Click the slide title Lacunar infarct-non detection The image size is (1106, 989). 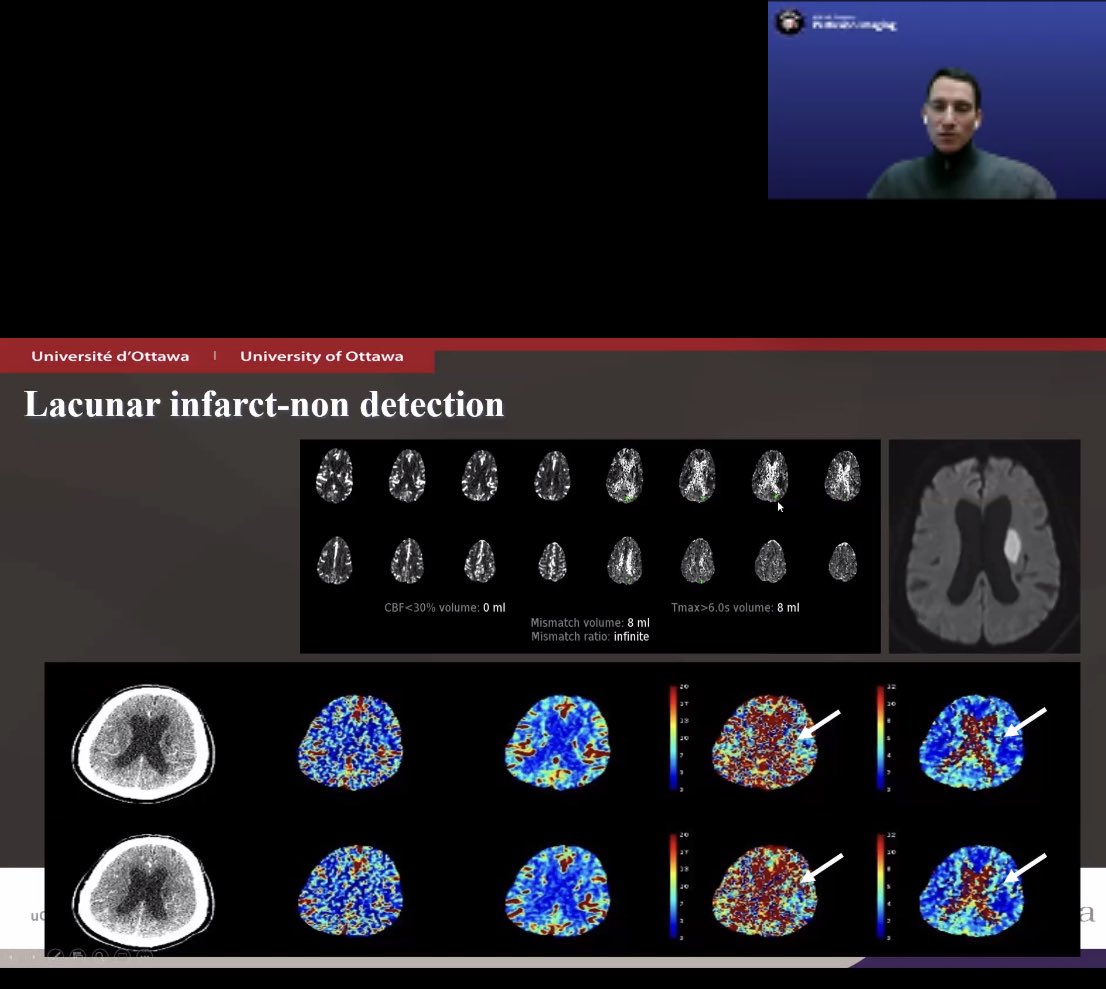coord(264,405)
